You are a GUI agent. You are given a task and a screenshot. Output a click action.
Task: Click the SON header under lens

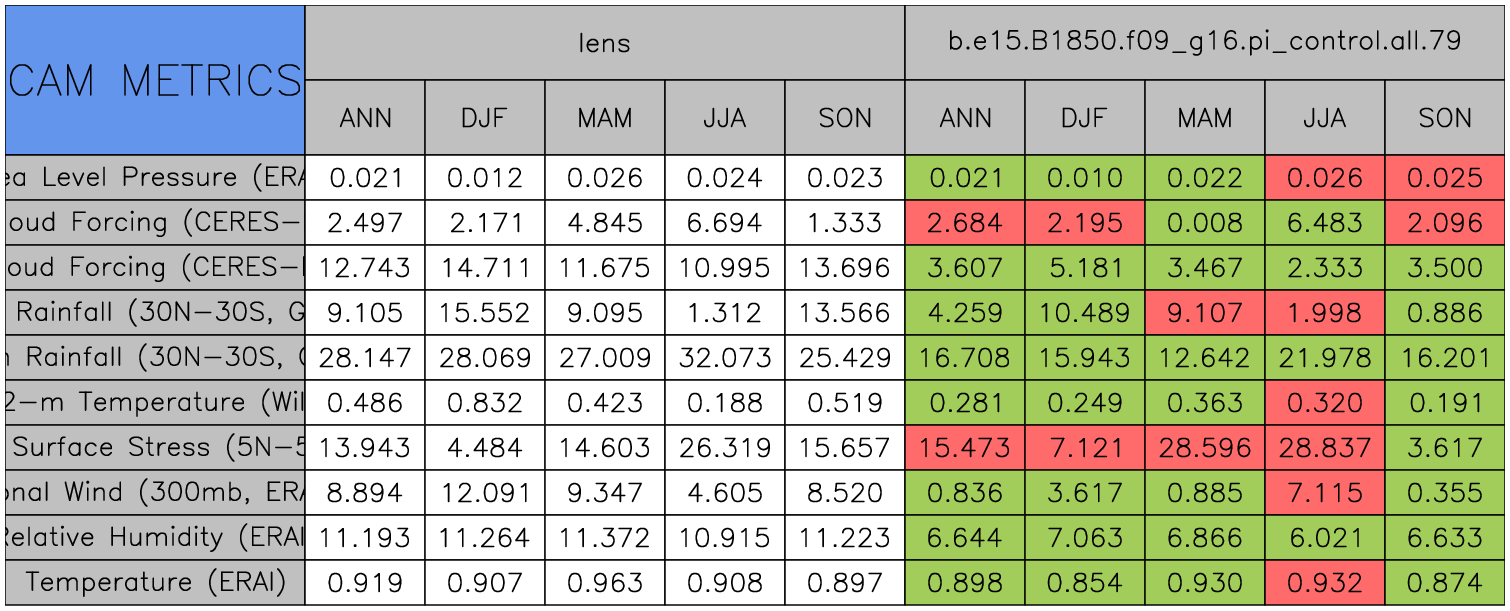[x=845, y=118]
